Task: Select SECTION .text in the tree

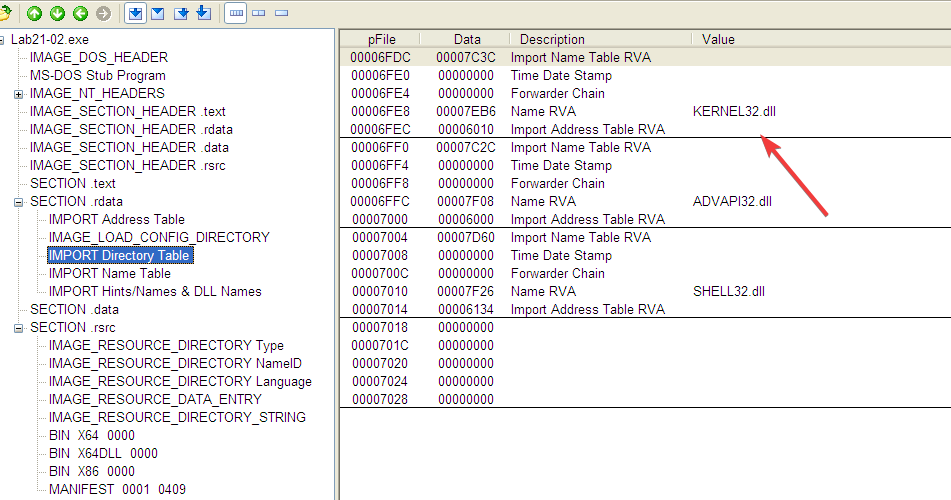Action: tap(73, 183)
